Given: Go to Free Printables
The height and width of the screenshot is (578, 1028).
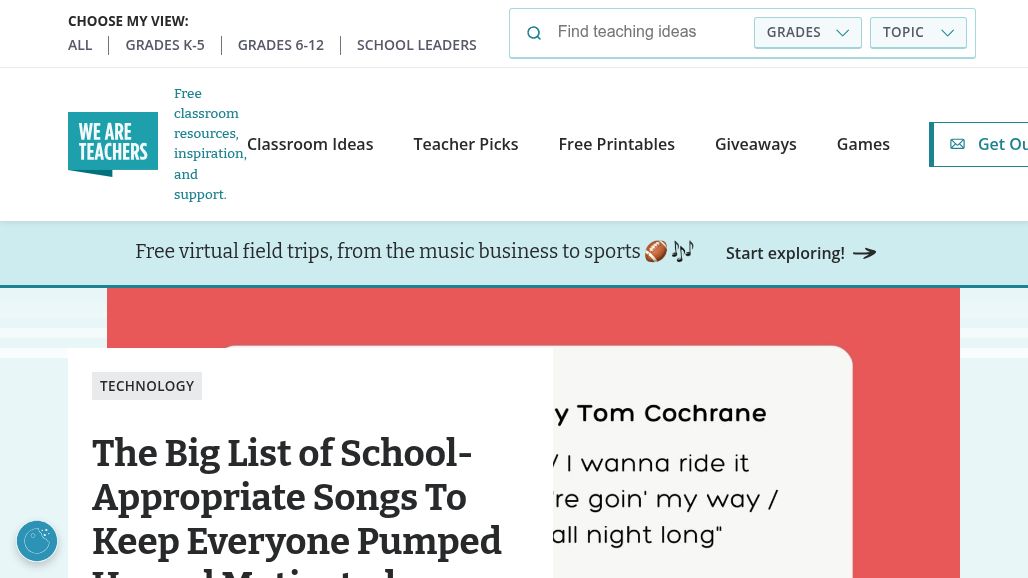Looking at the screenshot, I should pos(616,144).
